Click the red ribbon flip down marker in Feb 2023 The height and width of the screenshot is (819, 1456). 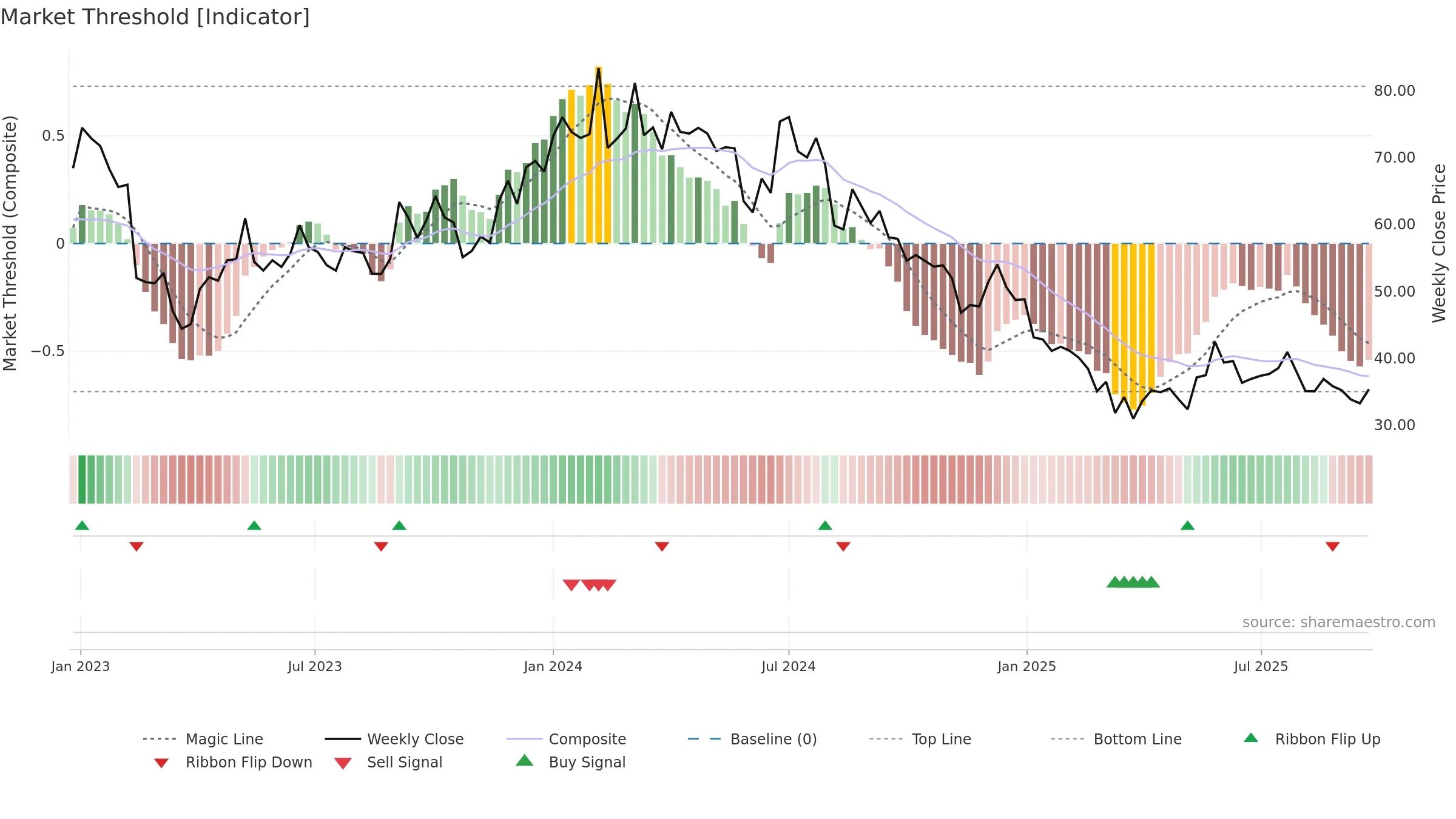[x=136, y=547]
